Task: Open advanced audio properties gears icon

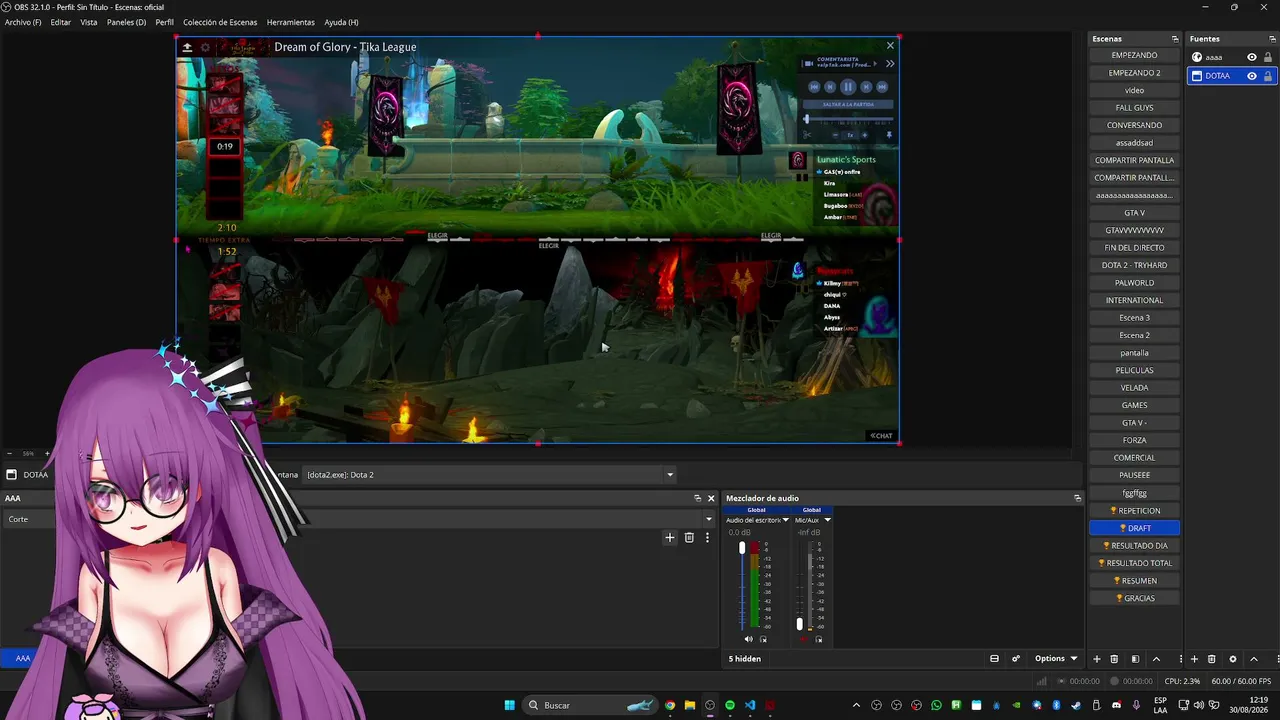Action: (1016, 659)
